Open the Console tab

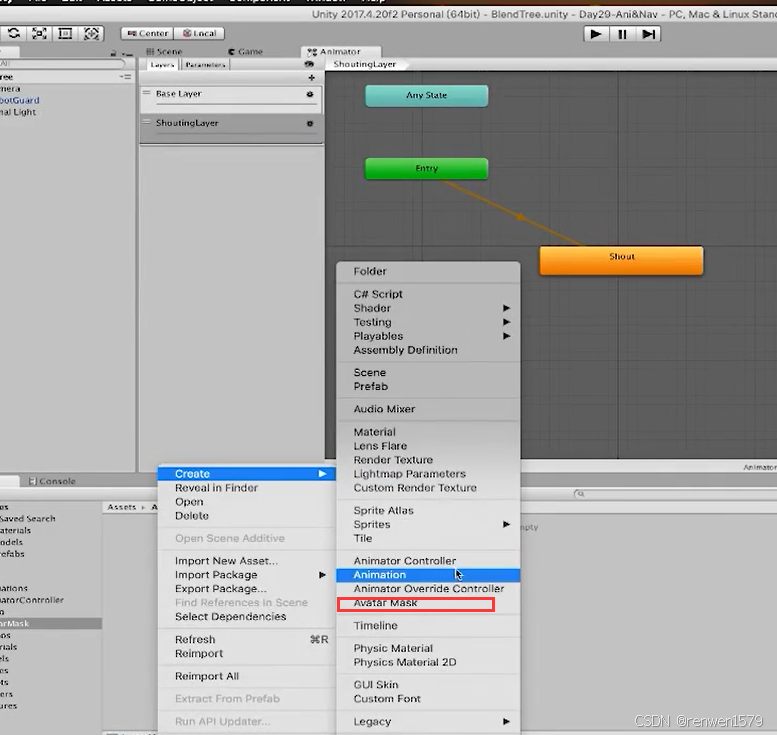tap(52, 481)
